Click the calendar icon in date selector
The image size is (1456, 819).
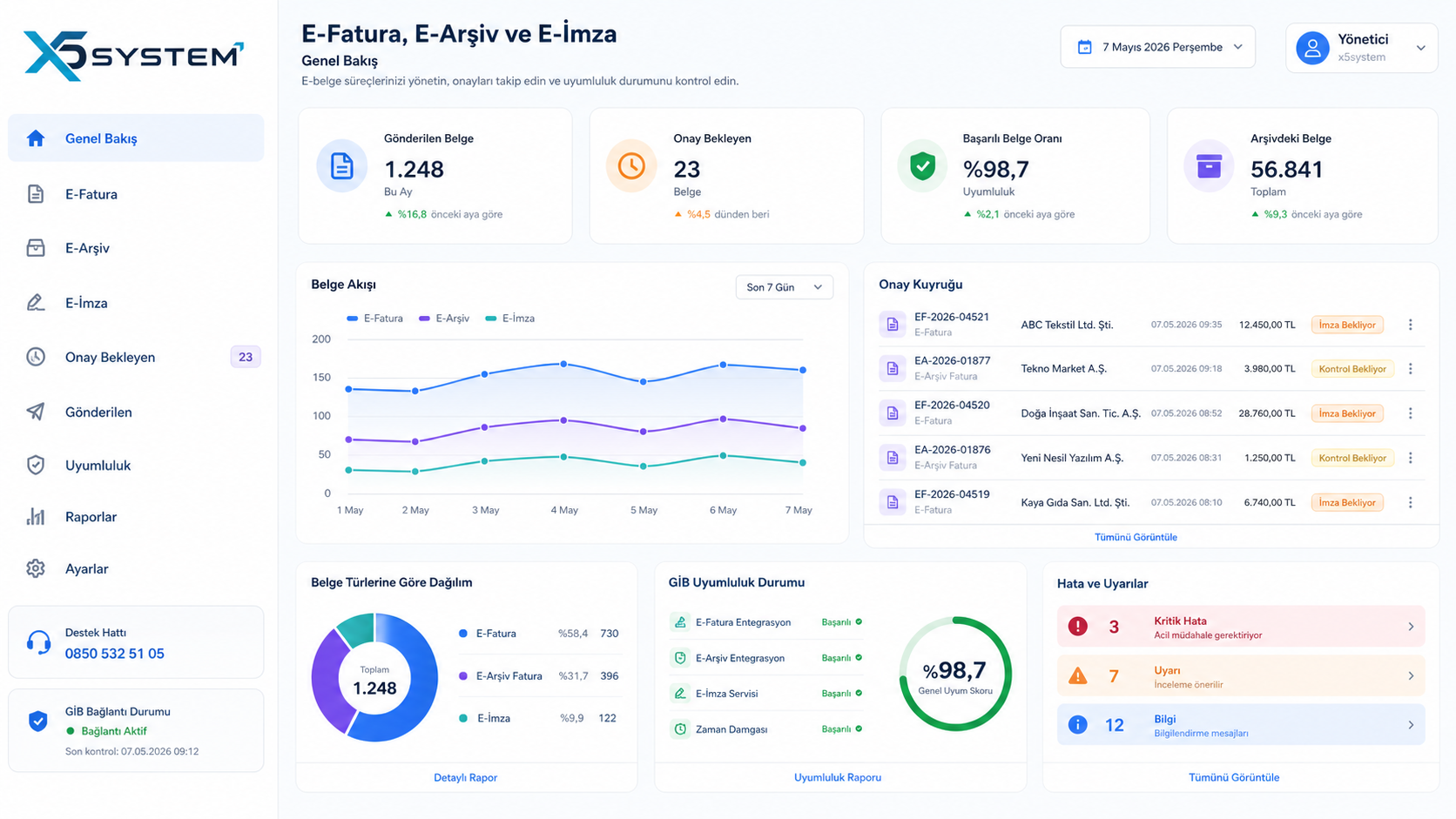click(1085, 47)
